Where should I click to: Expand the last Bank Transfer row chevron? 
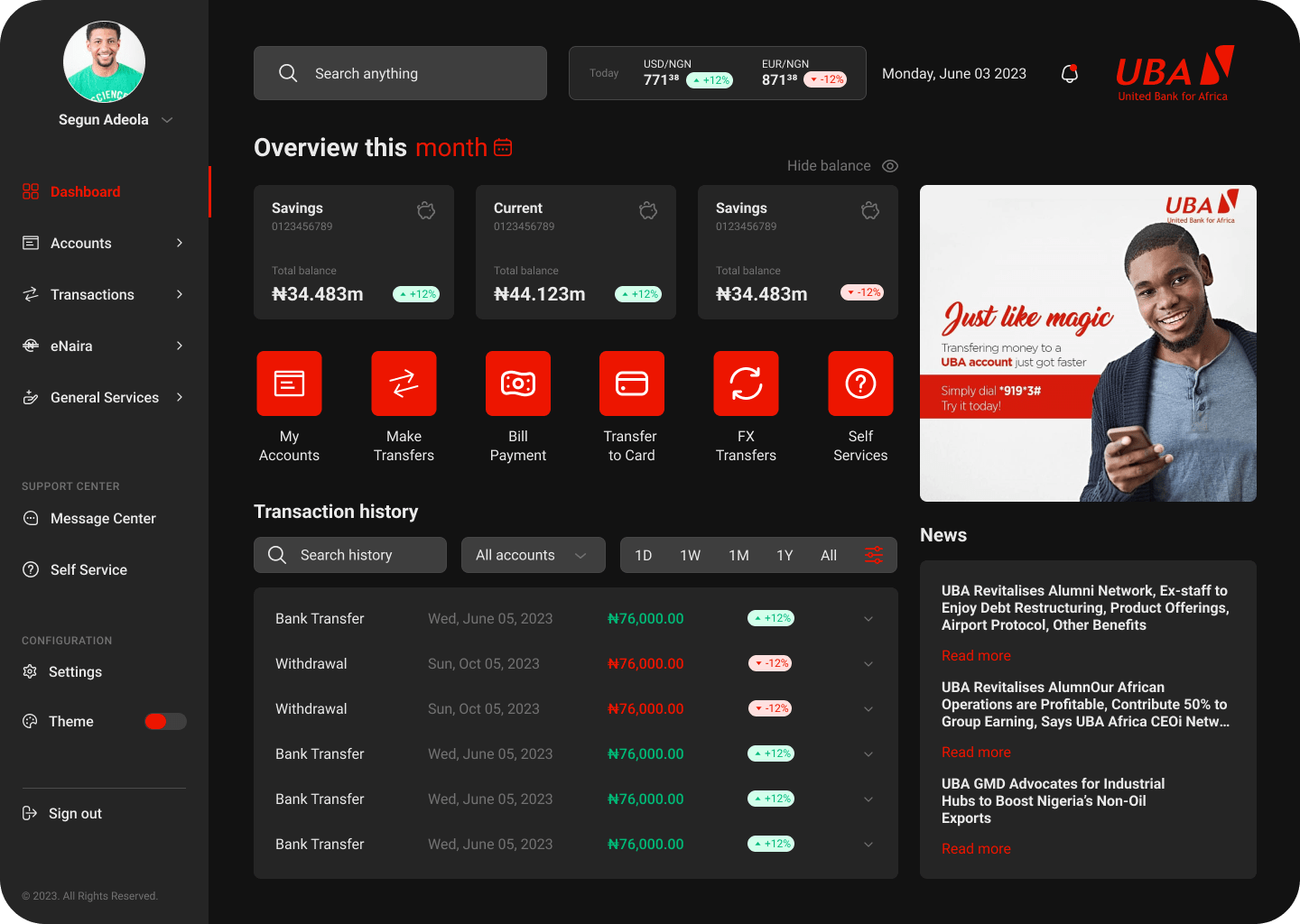tap(868, 845)
